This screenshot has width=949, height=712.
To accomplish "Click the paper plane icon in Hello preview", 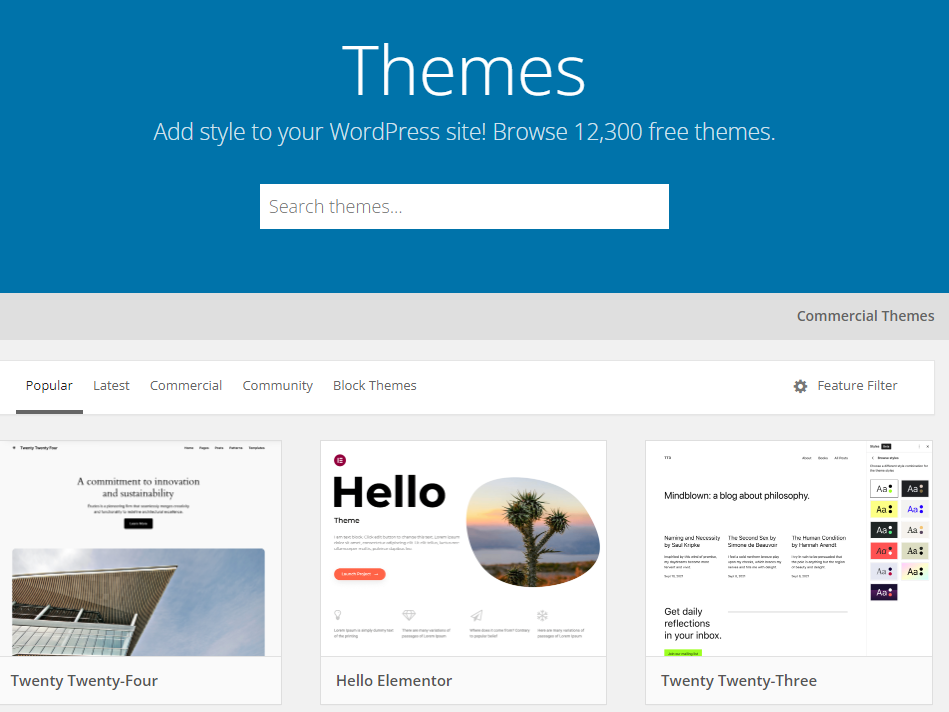I will (x=476, y=615).
